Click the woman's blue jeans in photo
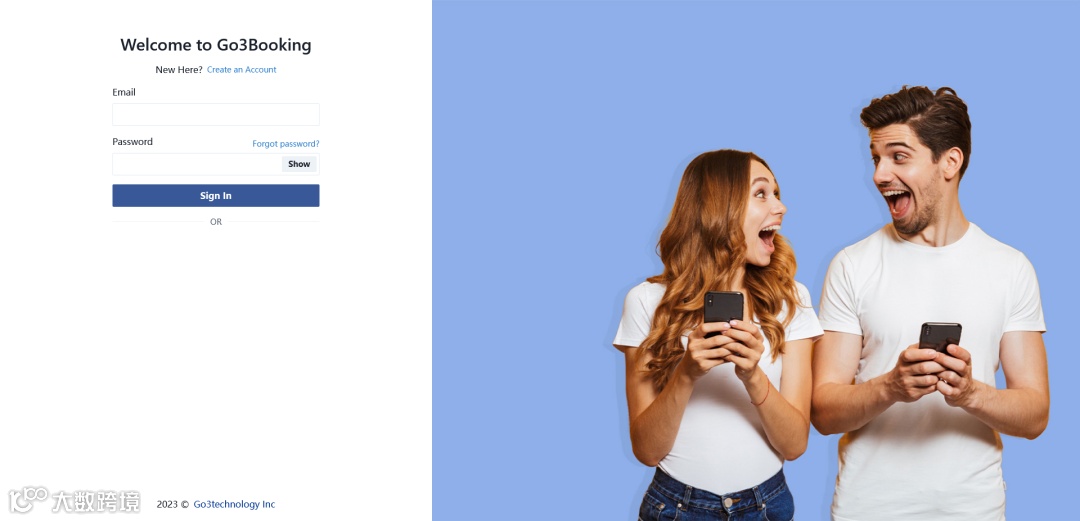Image resolution: width=1080 pixels, height=521 pixels. (716, 498)
